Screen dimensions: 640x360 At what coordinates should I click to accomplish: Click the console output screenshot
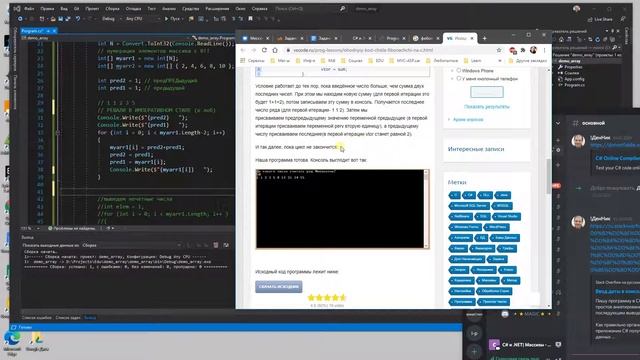[x=342, y=209]
